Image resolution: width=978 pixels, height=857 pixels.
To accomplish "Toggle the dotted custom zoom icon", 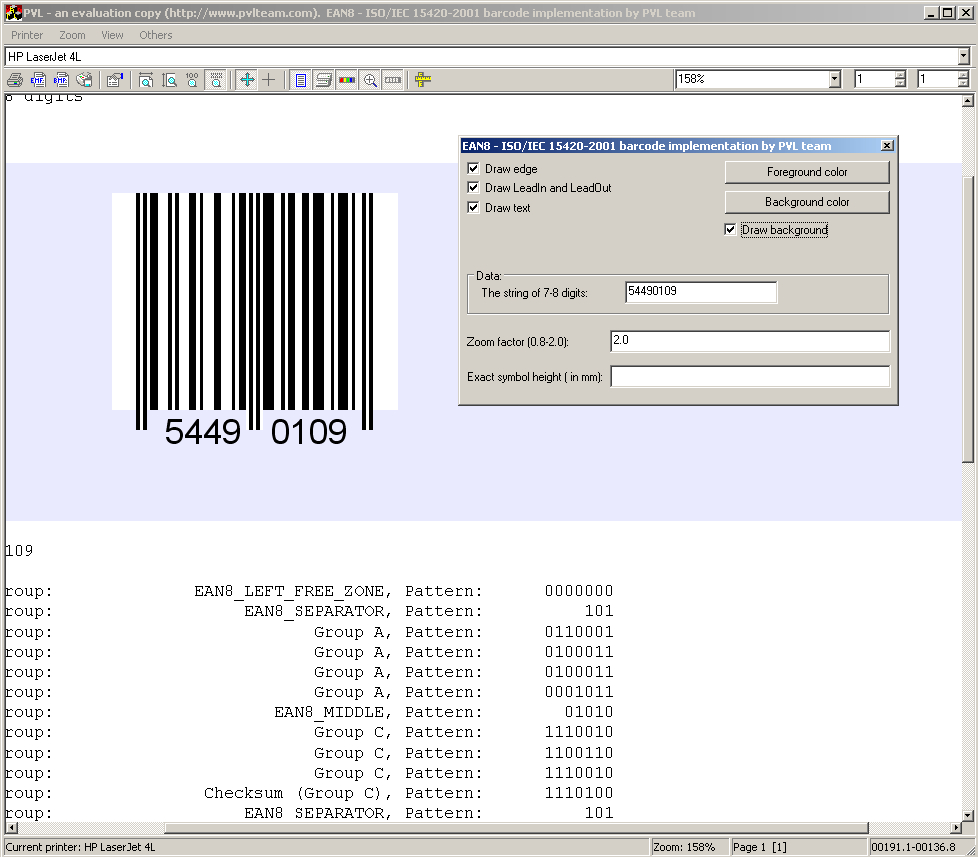I will tap(216, 80).
